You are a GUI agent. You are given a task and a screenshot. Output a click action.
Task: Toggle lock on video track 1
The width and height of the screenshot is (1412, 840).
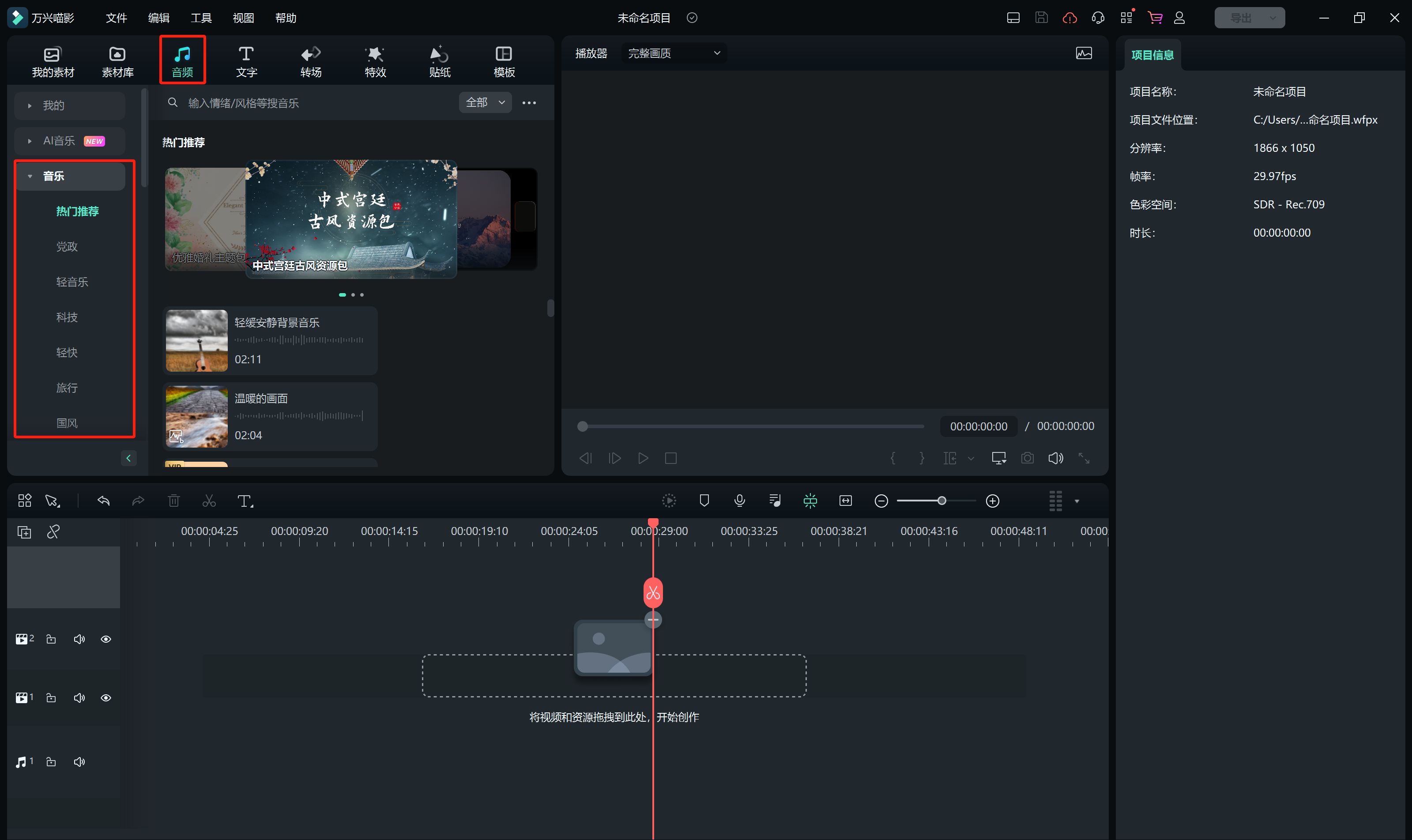51,698
